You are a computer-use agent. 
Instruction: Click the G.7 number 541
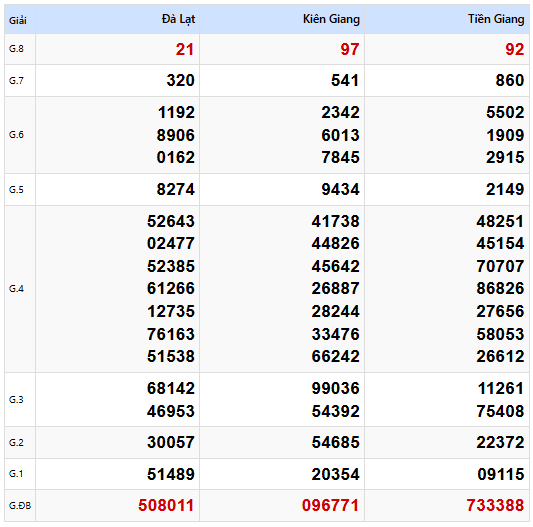(345, 81)
